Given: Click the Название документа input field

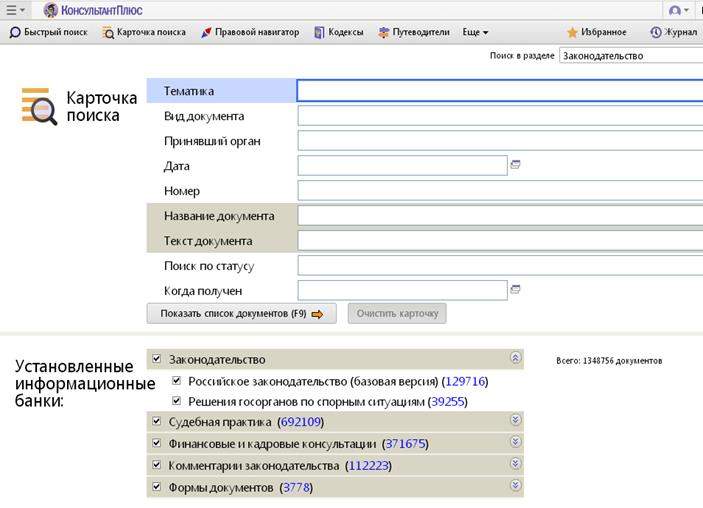Looking at the screenshot, I should 500,216.
